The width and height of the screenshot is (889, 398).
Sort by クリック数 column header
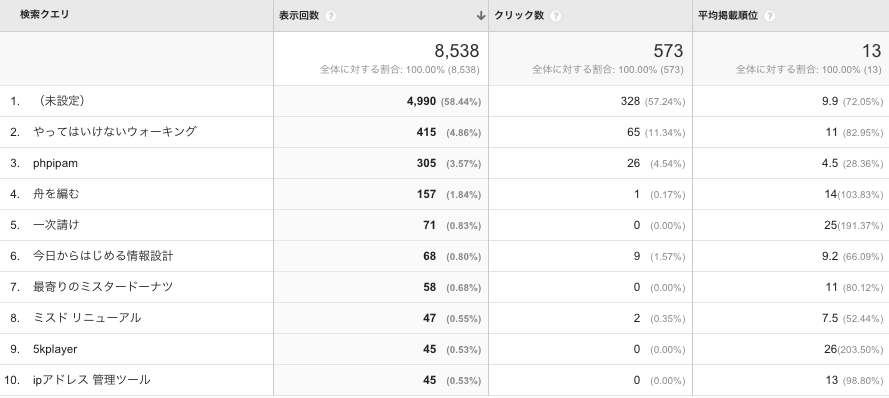(x=519, y=16)
